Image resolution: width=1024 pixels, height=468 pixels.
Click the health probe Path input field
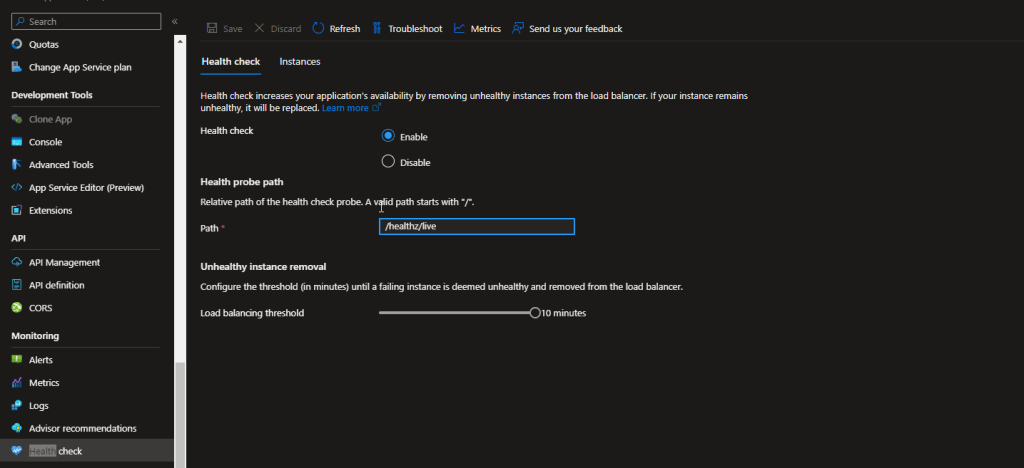click(477, 227)
